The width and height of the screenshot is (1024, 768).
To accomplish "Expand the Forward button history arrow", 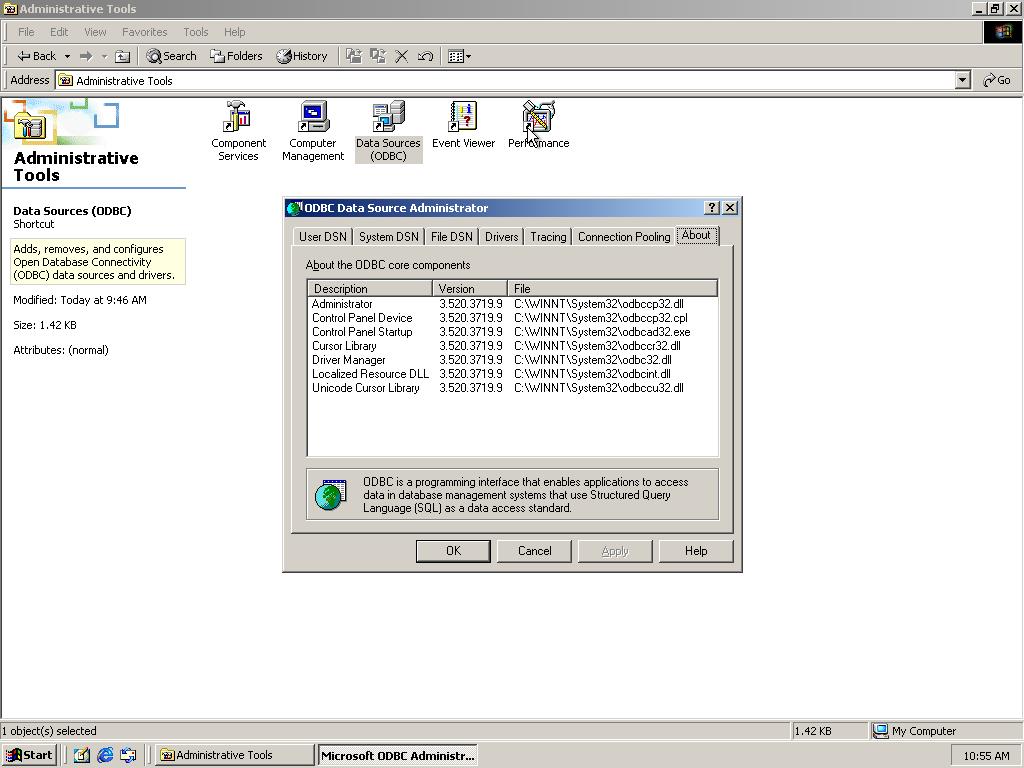I will pos(104,56).
